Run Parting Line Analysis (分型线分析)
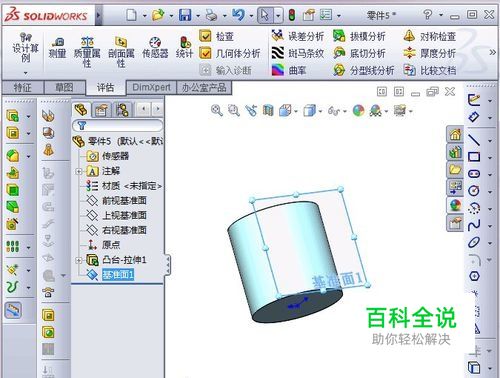The width and height of the screenshot is (500, 378). [363, 70]
